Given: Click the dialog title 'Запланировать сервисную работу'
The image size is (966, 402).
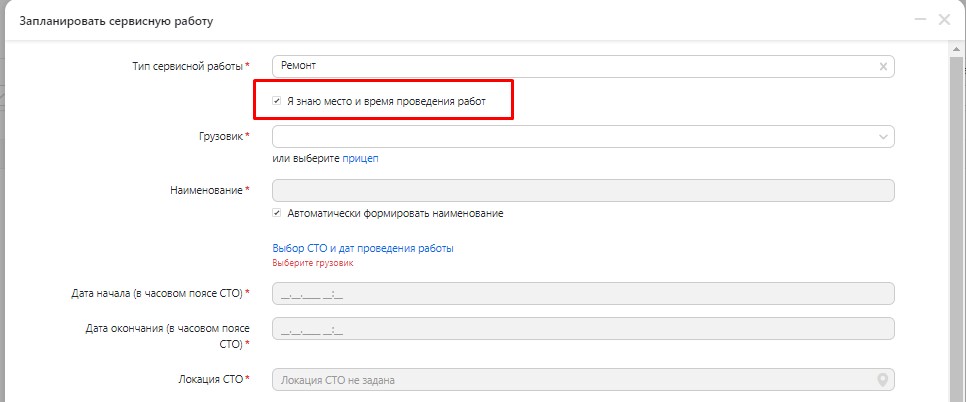Looking at the screenshot, I should point(117,20).
